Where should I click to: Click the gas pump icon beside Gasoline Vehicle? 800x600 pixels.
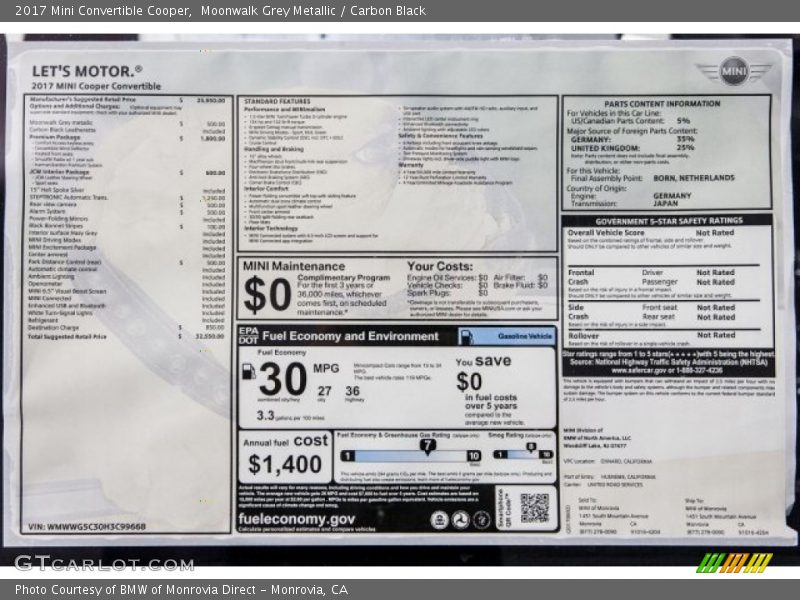pyautogui.click(x=466, y=337)
